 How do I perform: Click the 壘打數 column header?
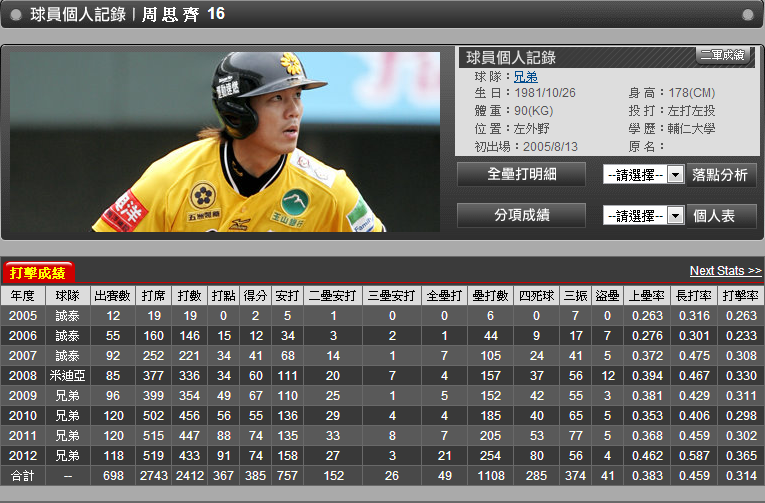490,296
